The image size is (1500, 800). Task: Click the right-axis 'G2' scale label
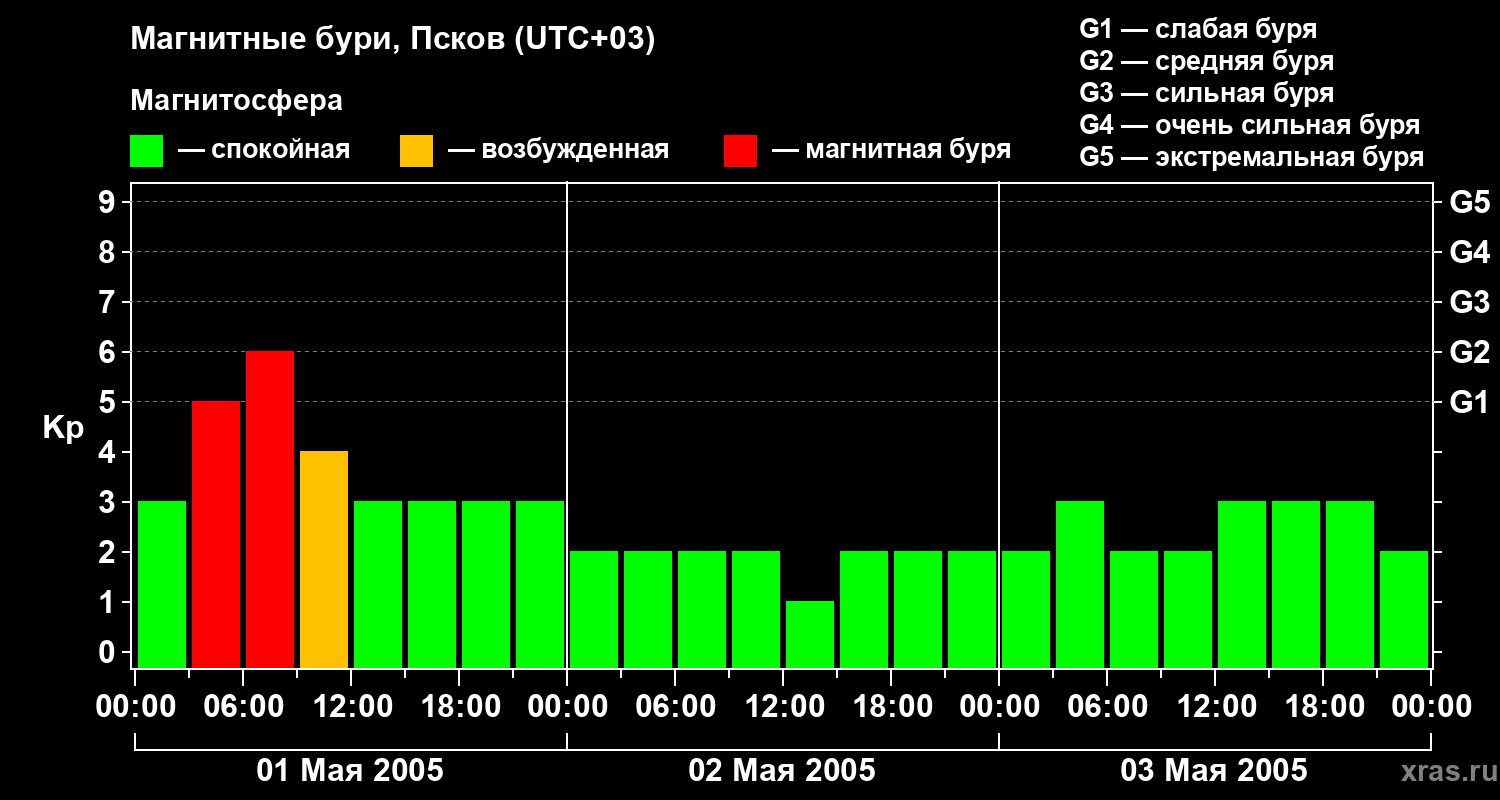[x=1470, y=352]
